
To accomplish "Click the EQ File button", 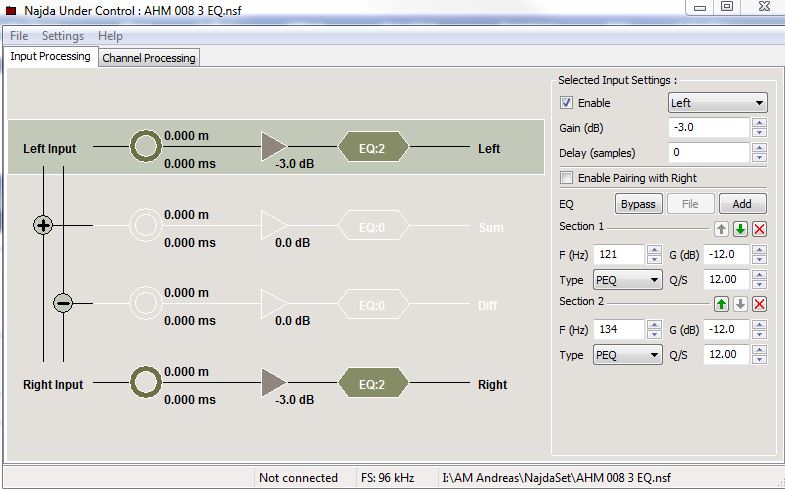I will pos(689,204).
